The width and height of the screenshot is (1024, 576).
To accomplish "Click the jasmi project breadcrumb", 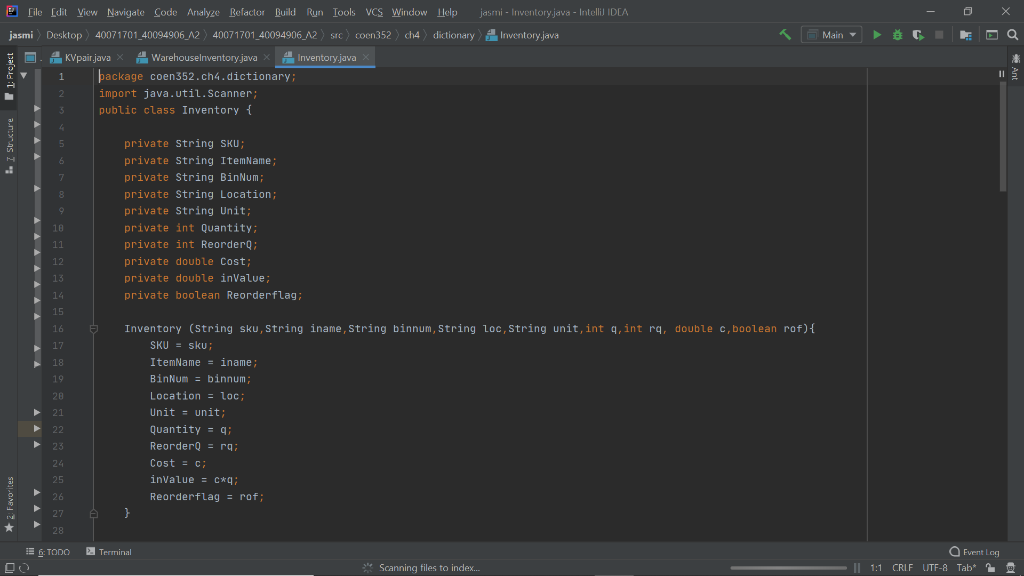I will point(21,35).
